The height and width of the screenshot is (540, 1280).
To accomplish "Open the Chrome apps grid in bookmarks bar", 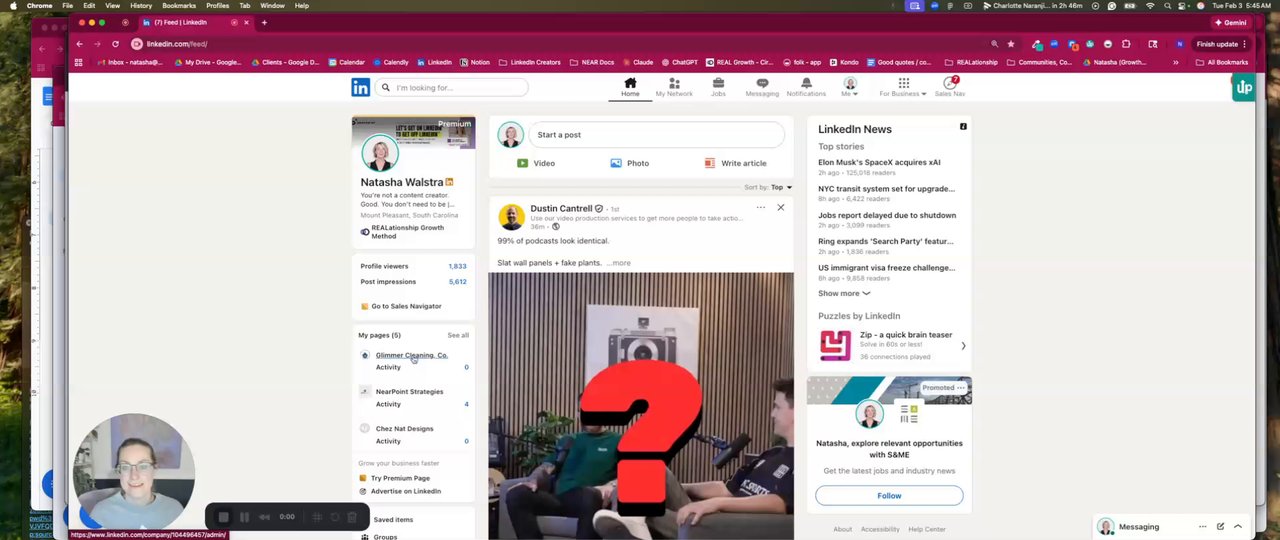I will pos(78,62).
